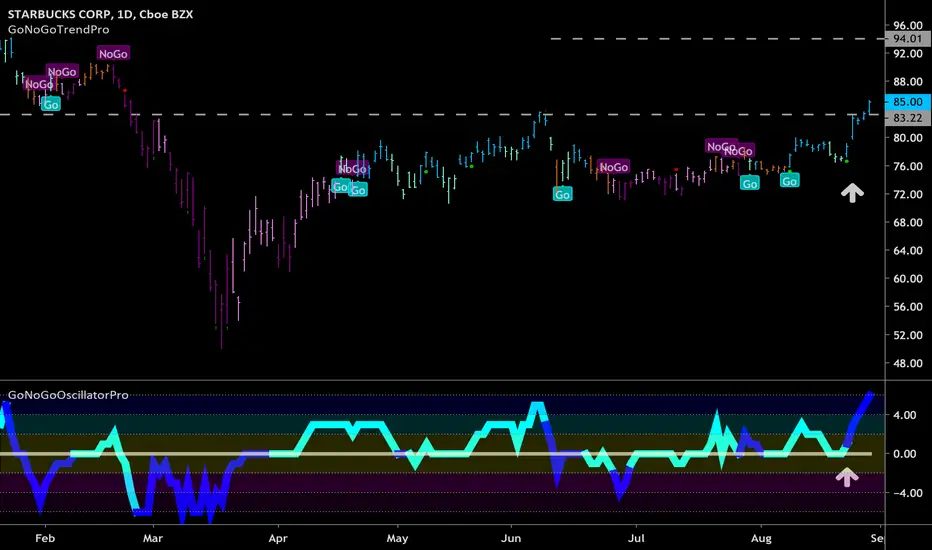The image size is (932, 550).
Task: Click the NoGo signal marker in late June
Action: pyautogui.click(x=613, y=167)
